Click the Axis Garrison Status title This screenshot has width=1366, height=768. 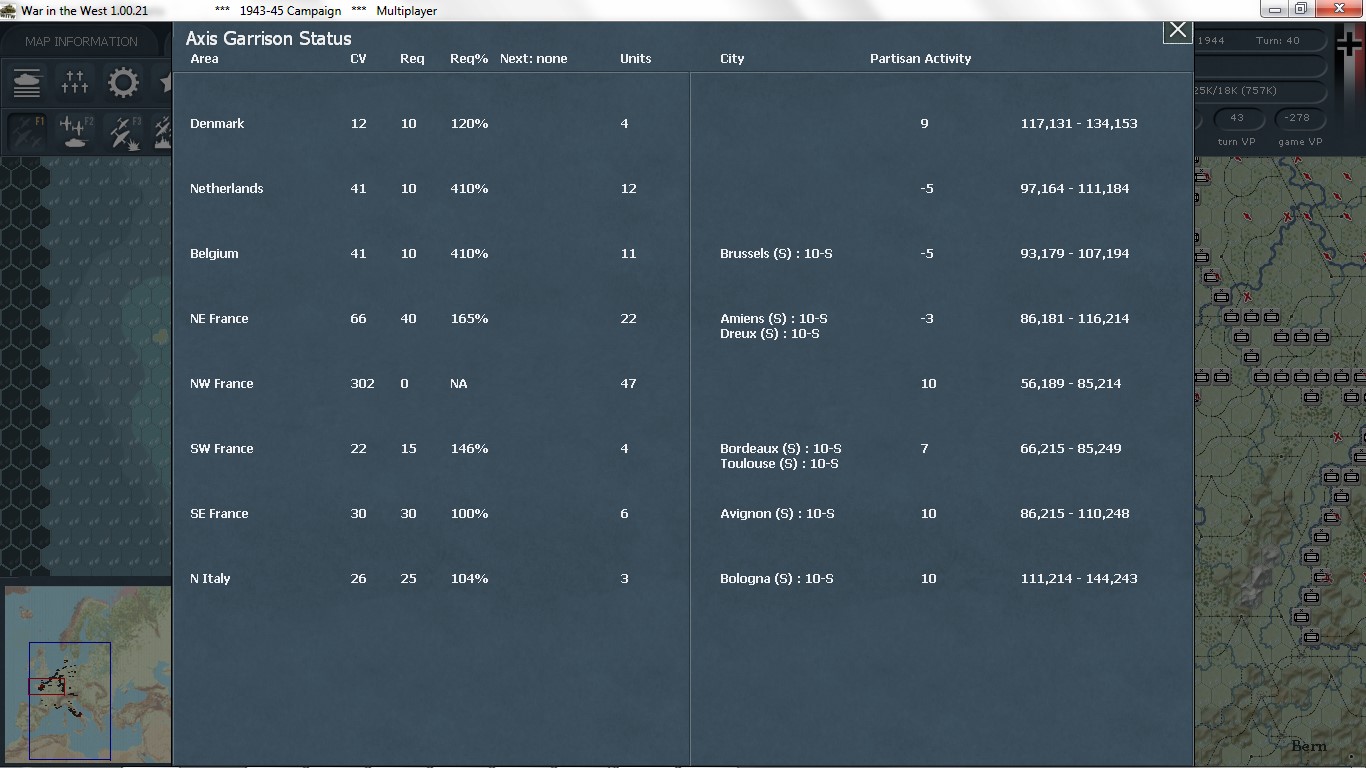268,39
